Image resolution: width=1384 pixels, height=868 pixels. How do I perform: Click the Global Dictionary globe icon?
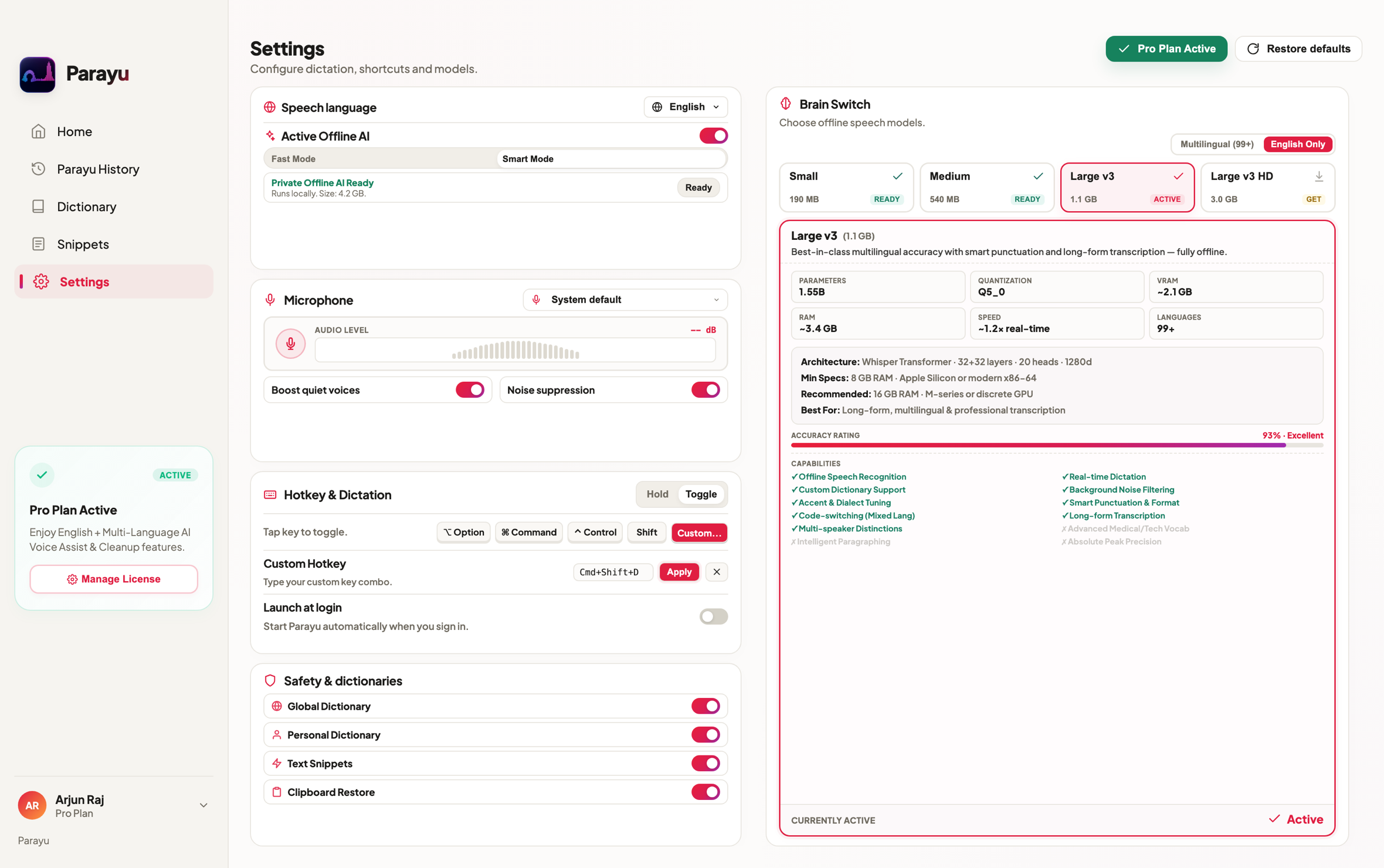tap(277, 706)
